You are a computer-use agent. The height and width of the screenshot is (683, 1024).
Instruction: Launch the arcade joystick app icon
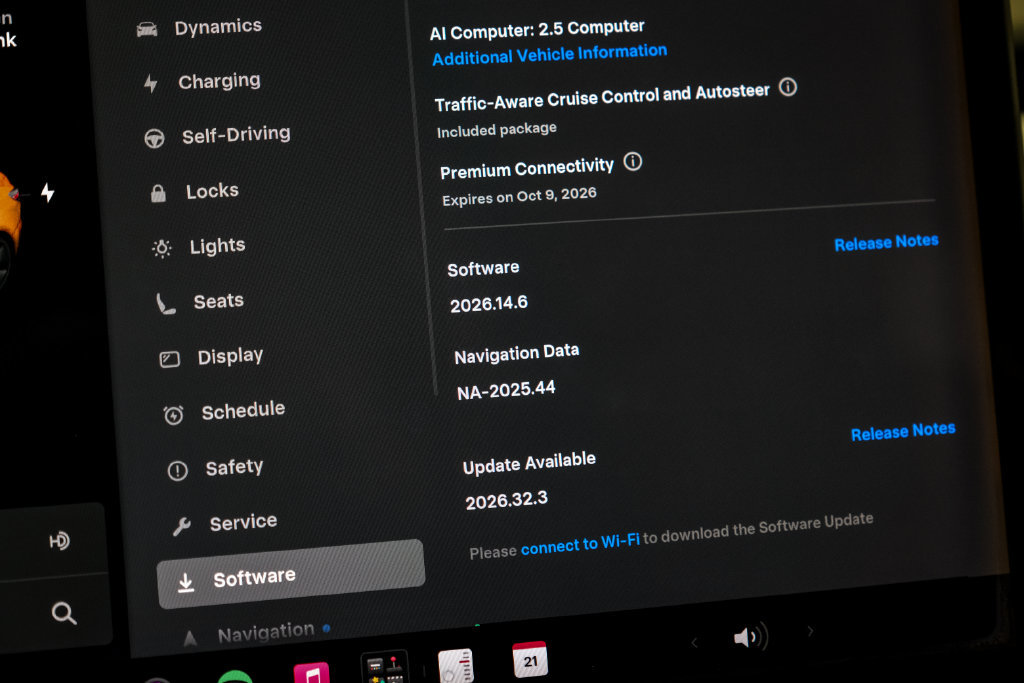click(385, 667)
